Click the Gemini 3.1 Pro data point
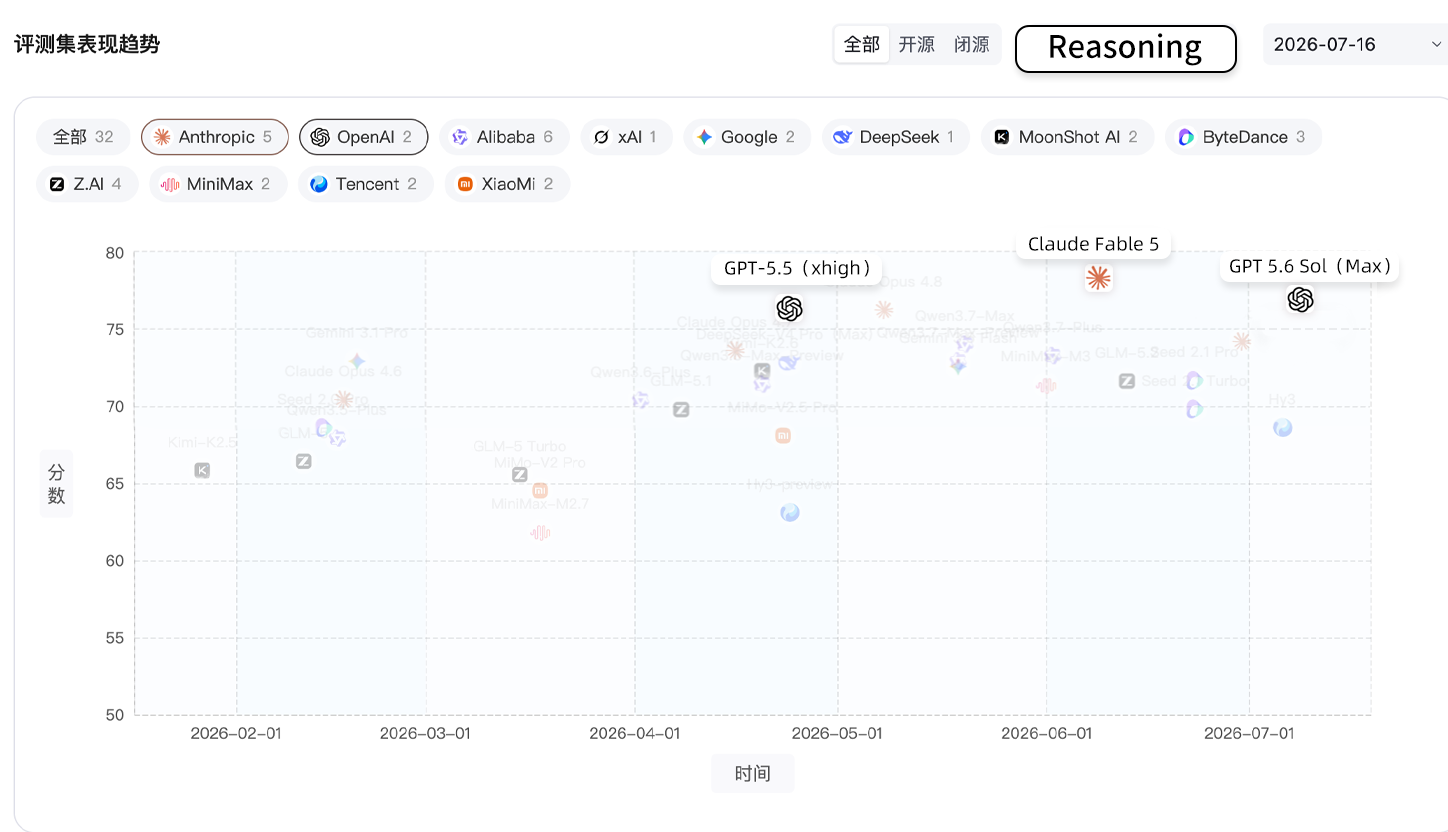Viewport: 1448px width, 832px height. point(357,361)
